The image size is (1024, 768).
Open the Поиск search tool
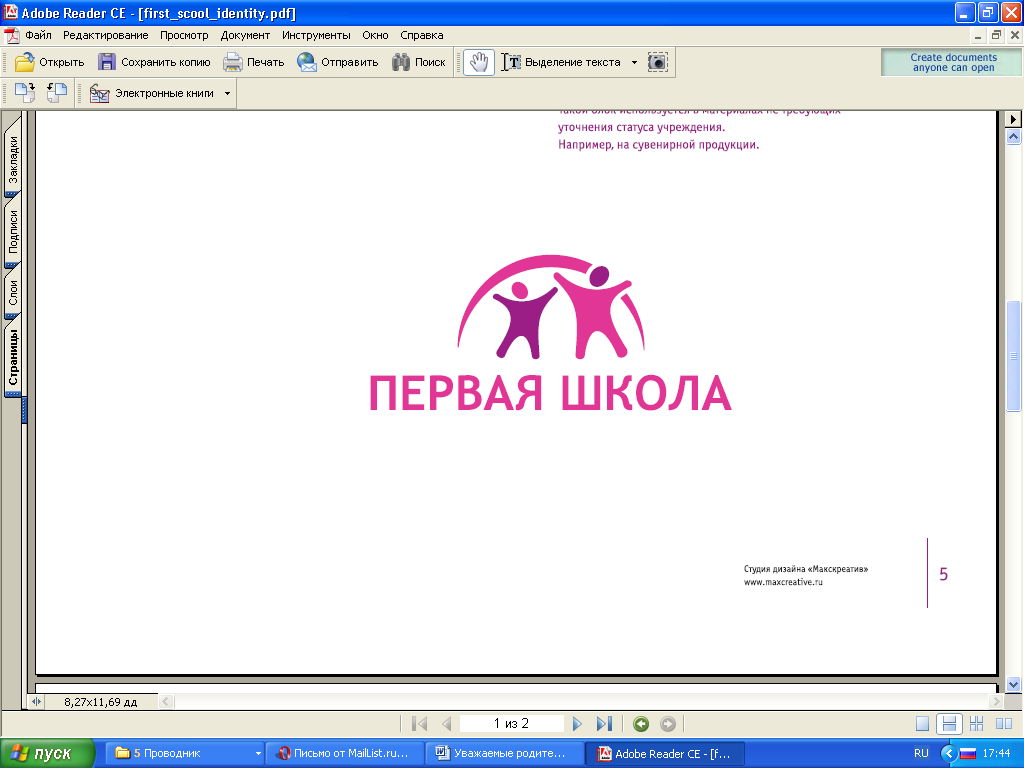[x=419, y=62]
